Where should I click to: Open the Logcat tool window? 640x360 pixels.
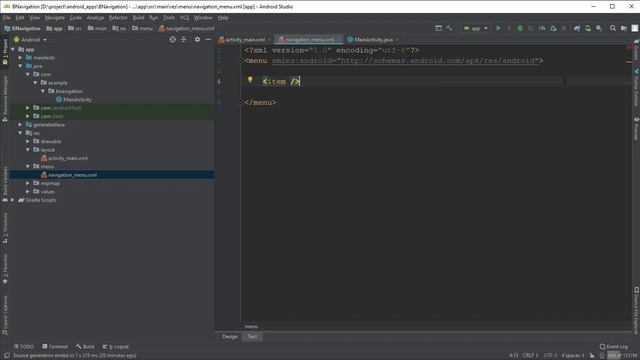click(116, 347)
